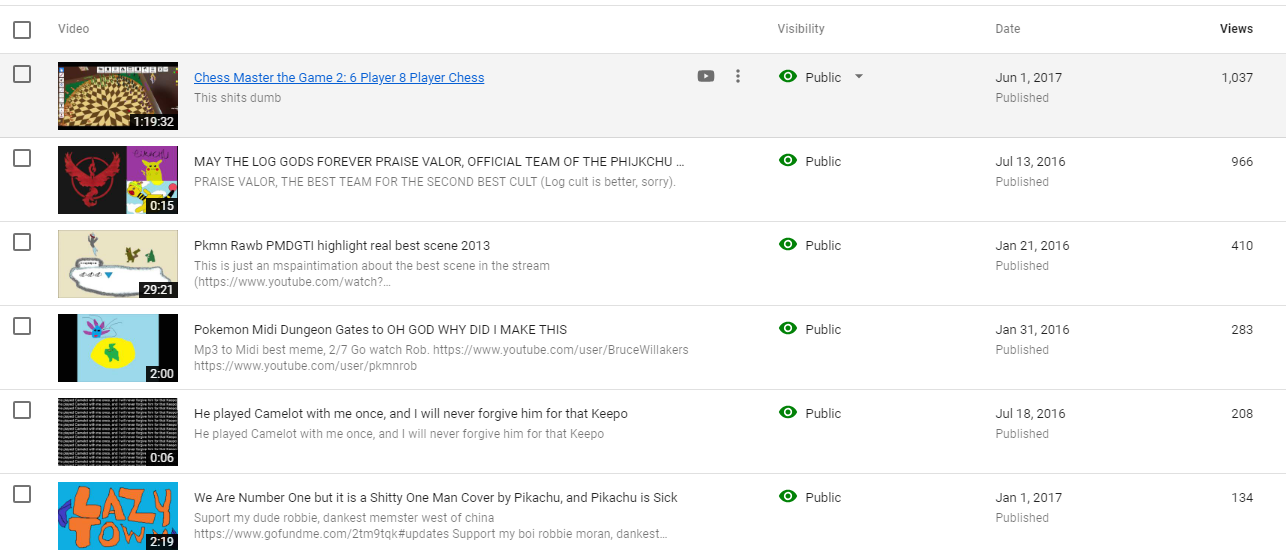Click the 1,037 views count

[x=1237, y=78]
